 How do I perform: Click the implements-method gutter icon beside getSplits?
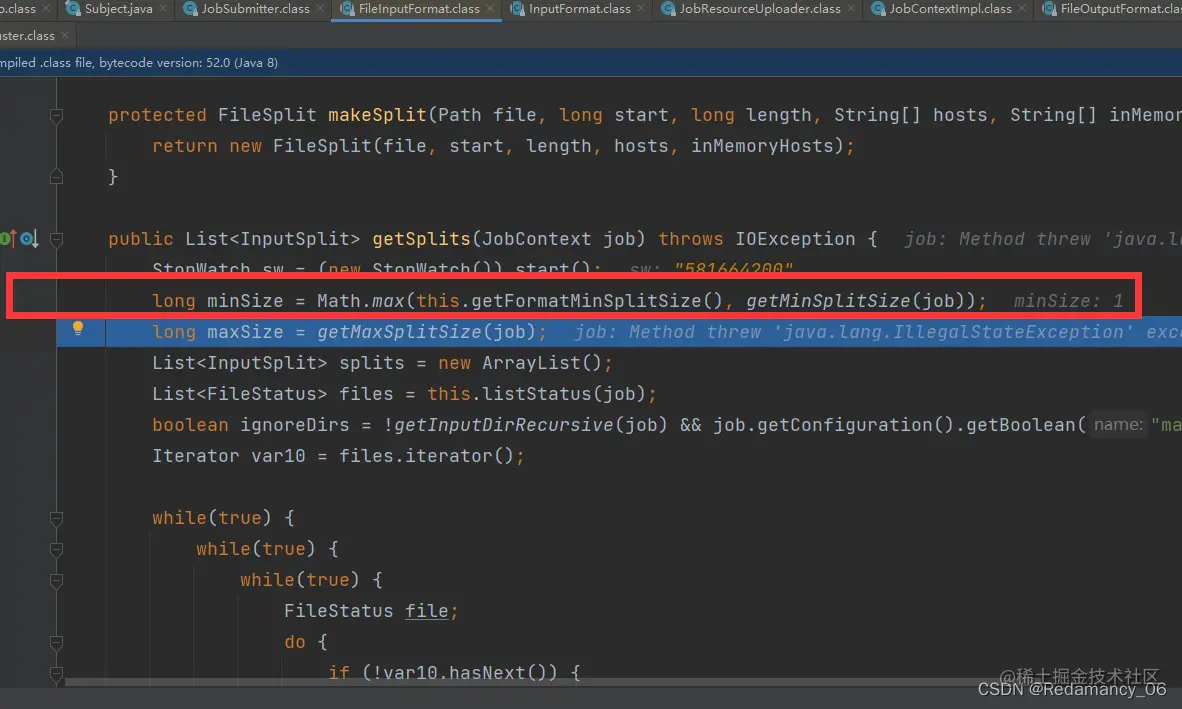click(x=8, y=239)
